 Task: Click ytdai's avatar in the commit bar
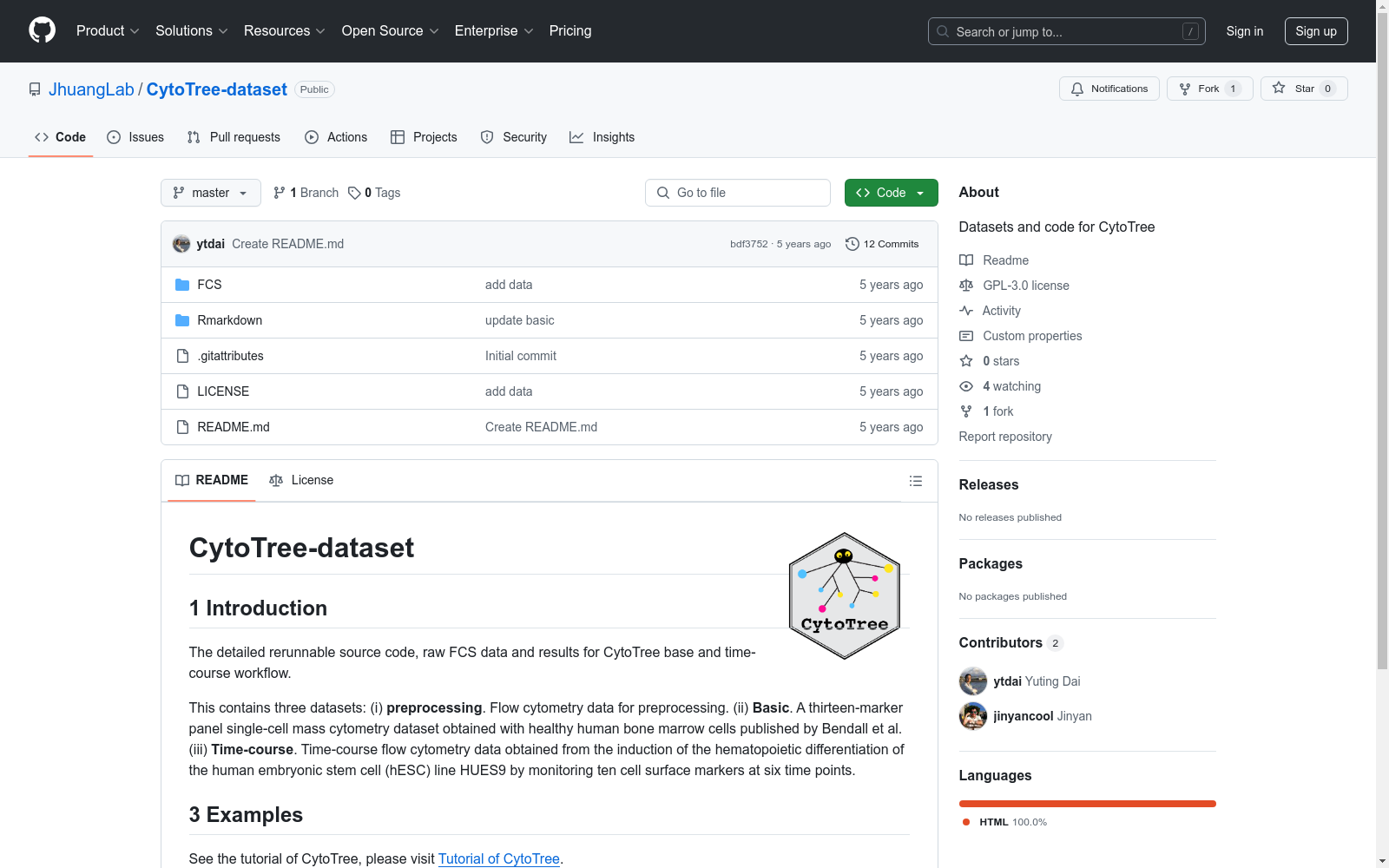point(181,244)
